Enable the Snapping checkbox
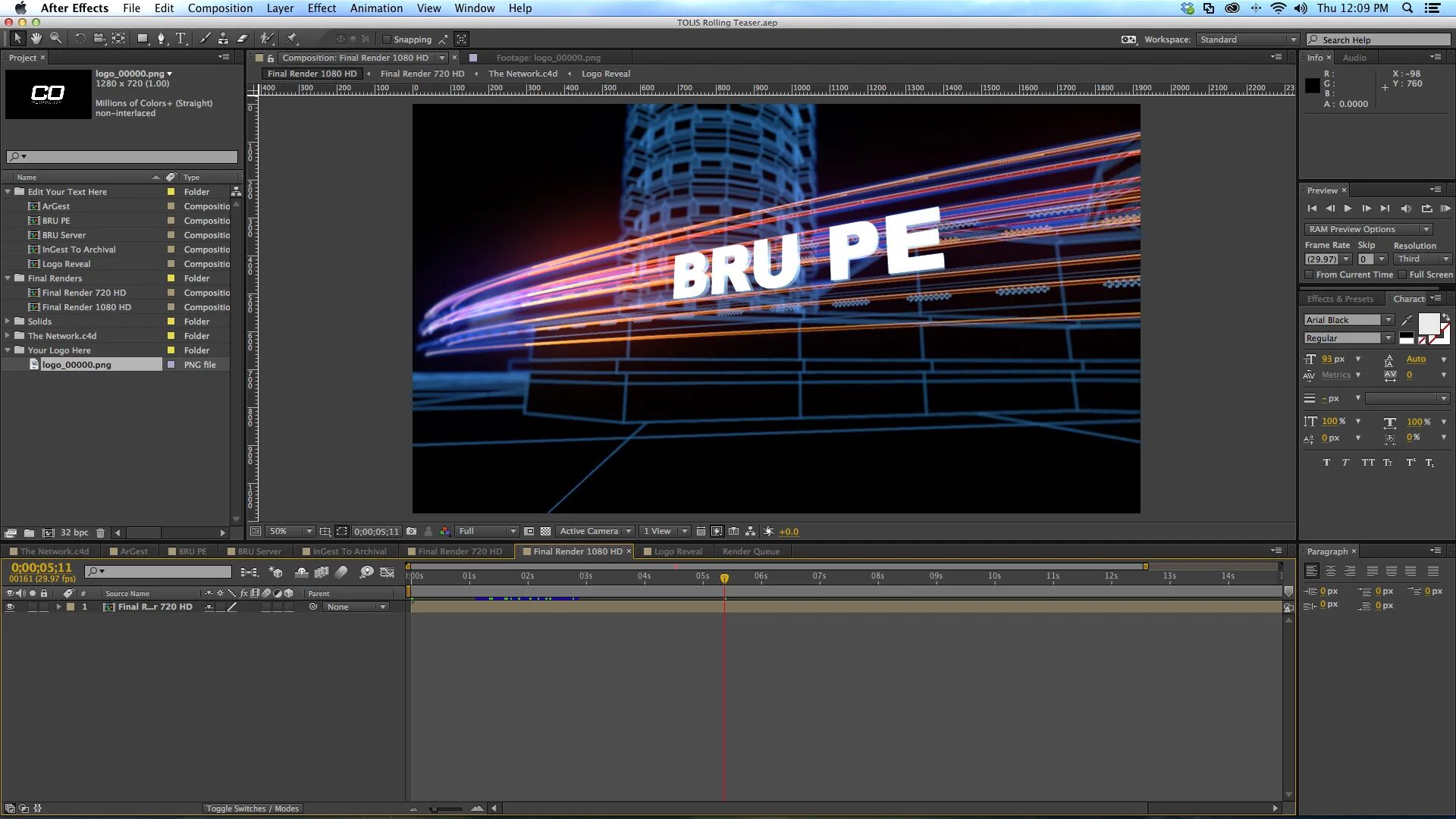The height and width of the screenshot is (819, 1456). (387, 39)
